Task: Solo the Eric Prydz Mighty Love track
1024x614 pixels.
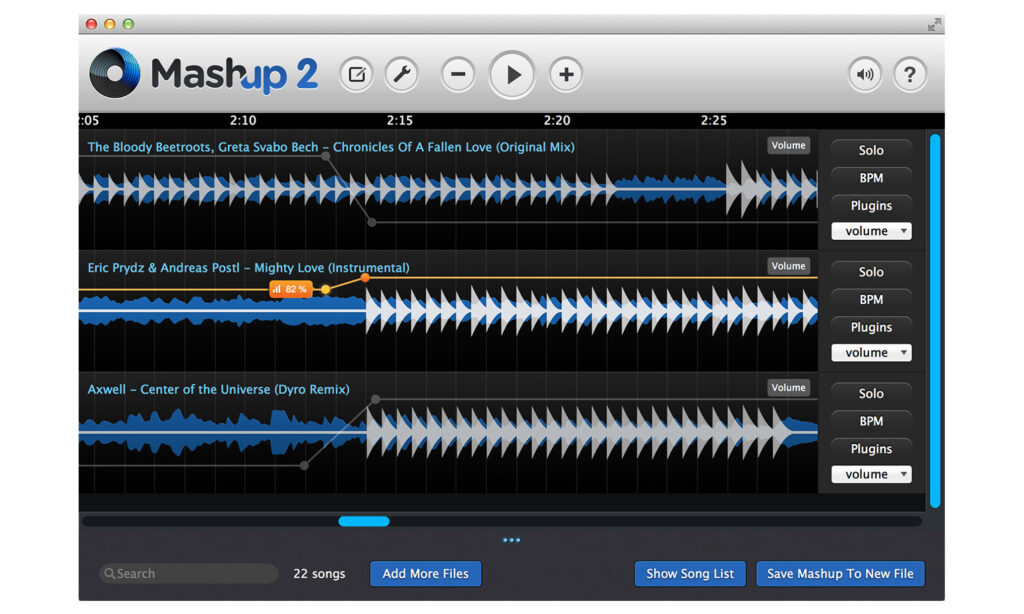Action: pyautogui.click(x=871, y=272)
